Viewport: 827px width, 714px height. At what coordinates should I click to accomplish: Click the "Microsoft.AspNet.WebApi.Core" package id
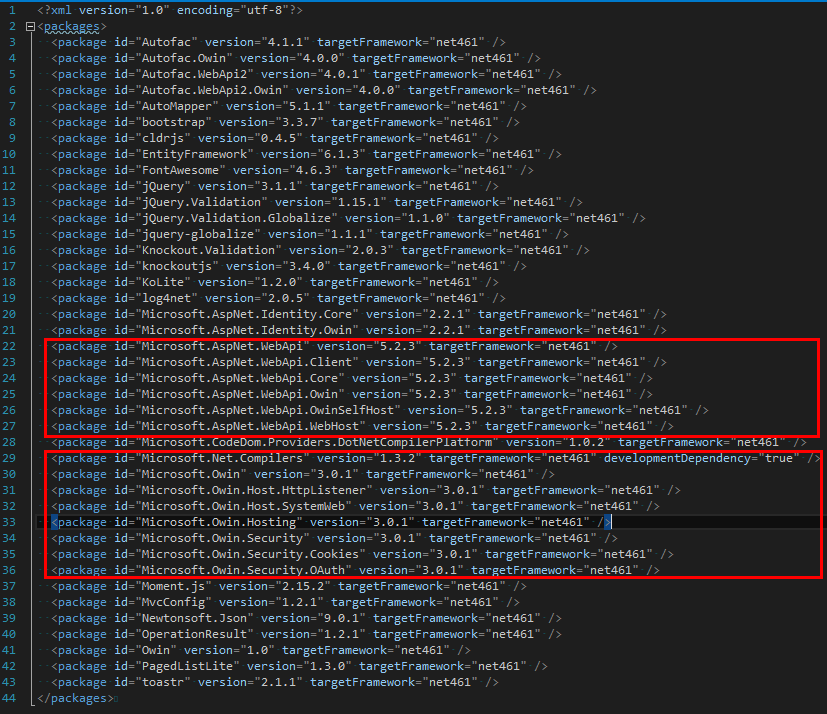(240, 378)
